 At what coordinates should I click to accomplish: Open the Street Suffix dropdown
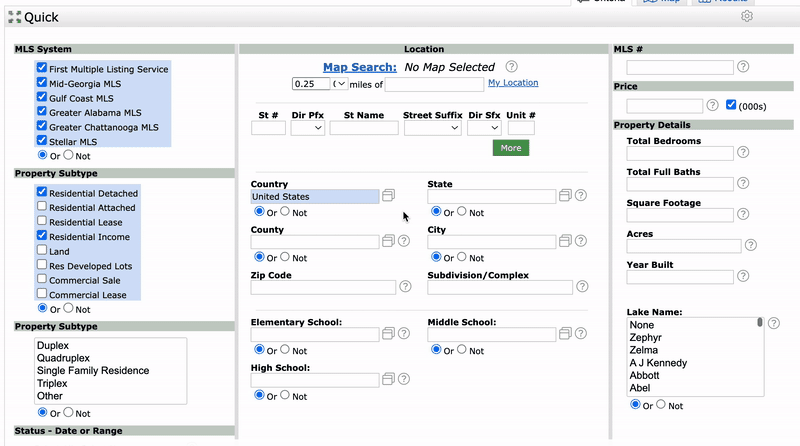coord(433,128)
